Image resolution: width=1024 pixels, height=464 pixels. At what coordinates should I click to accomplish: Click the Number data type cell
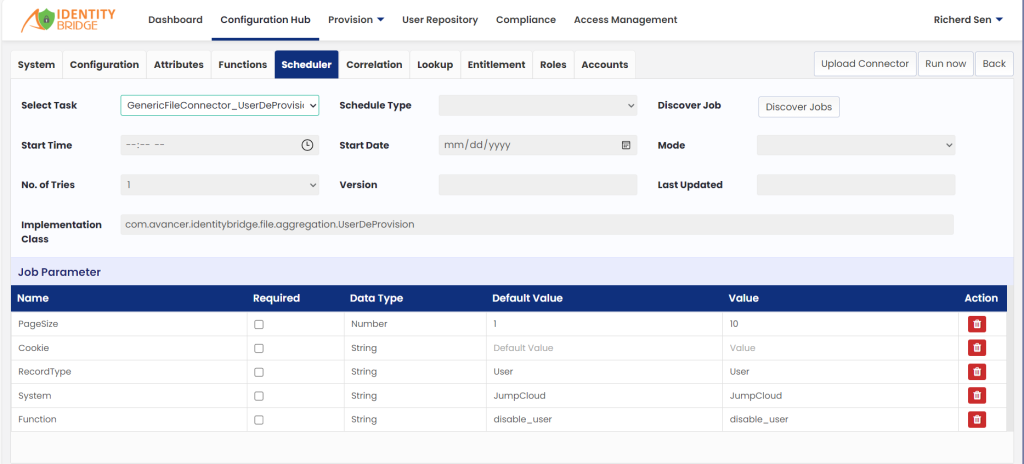click(x=415, y=324)
